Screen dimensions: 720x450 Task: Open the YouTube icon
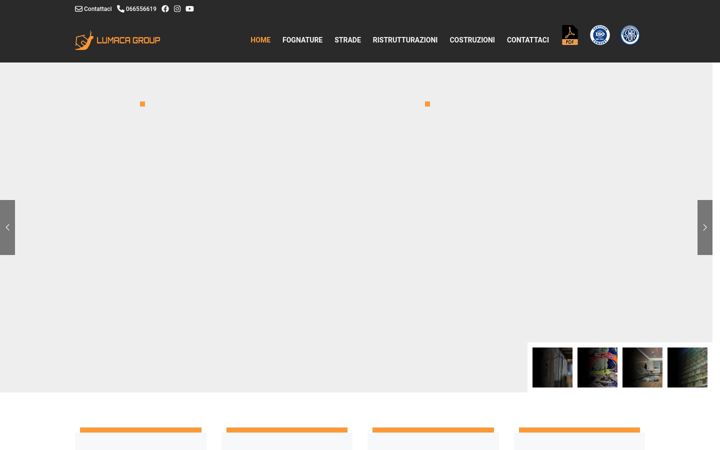(x=190, y=9)
